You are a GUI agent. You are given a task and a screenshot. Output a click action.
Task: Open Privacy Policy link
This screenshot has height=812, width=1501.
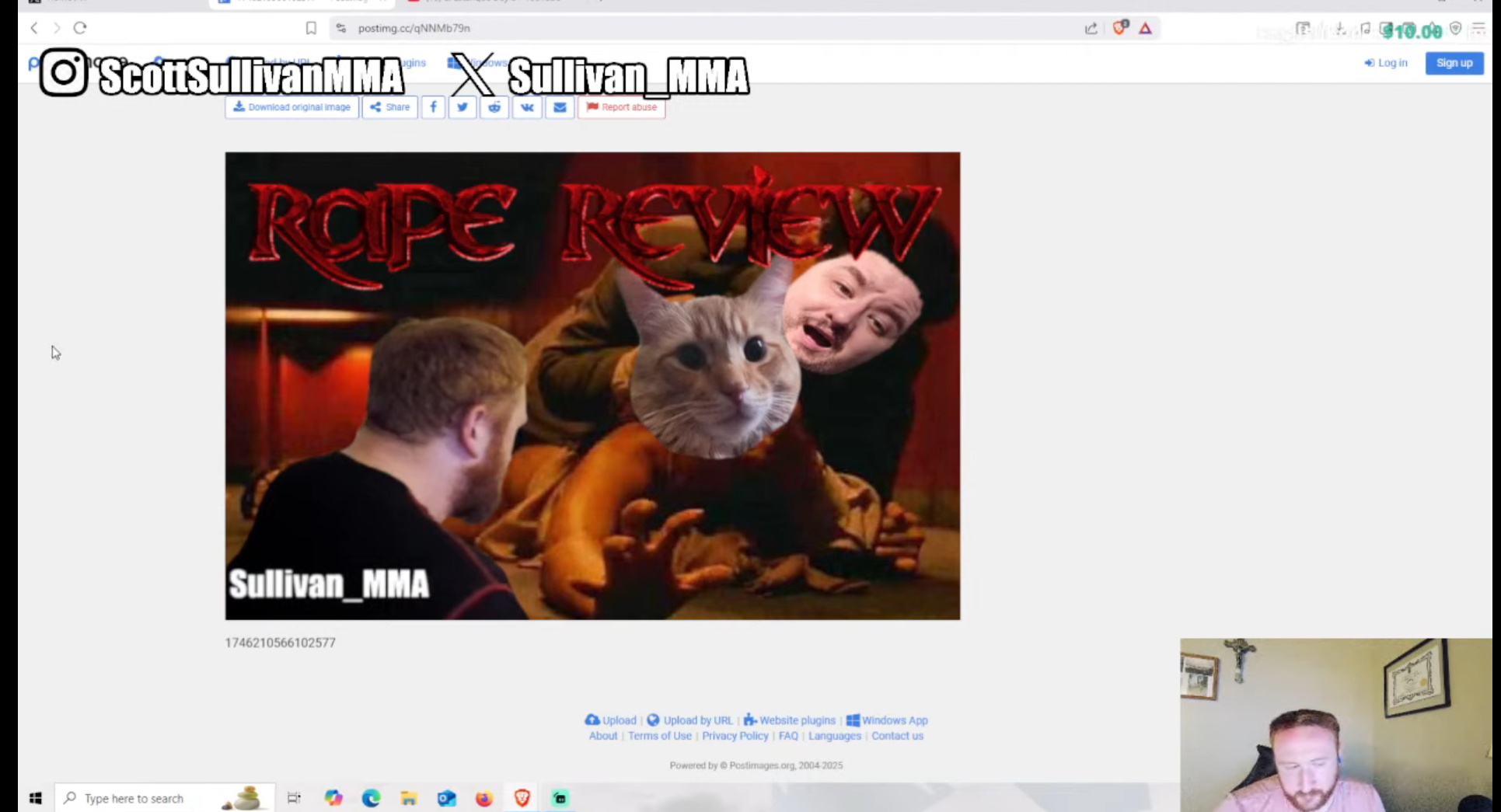(x=735, y=736)
